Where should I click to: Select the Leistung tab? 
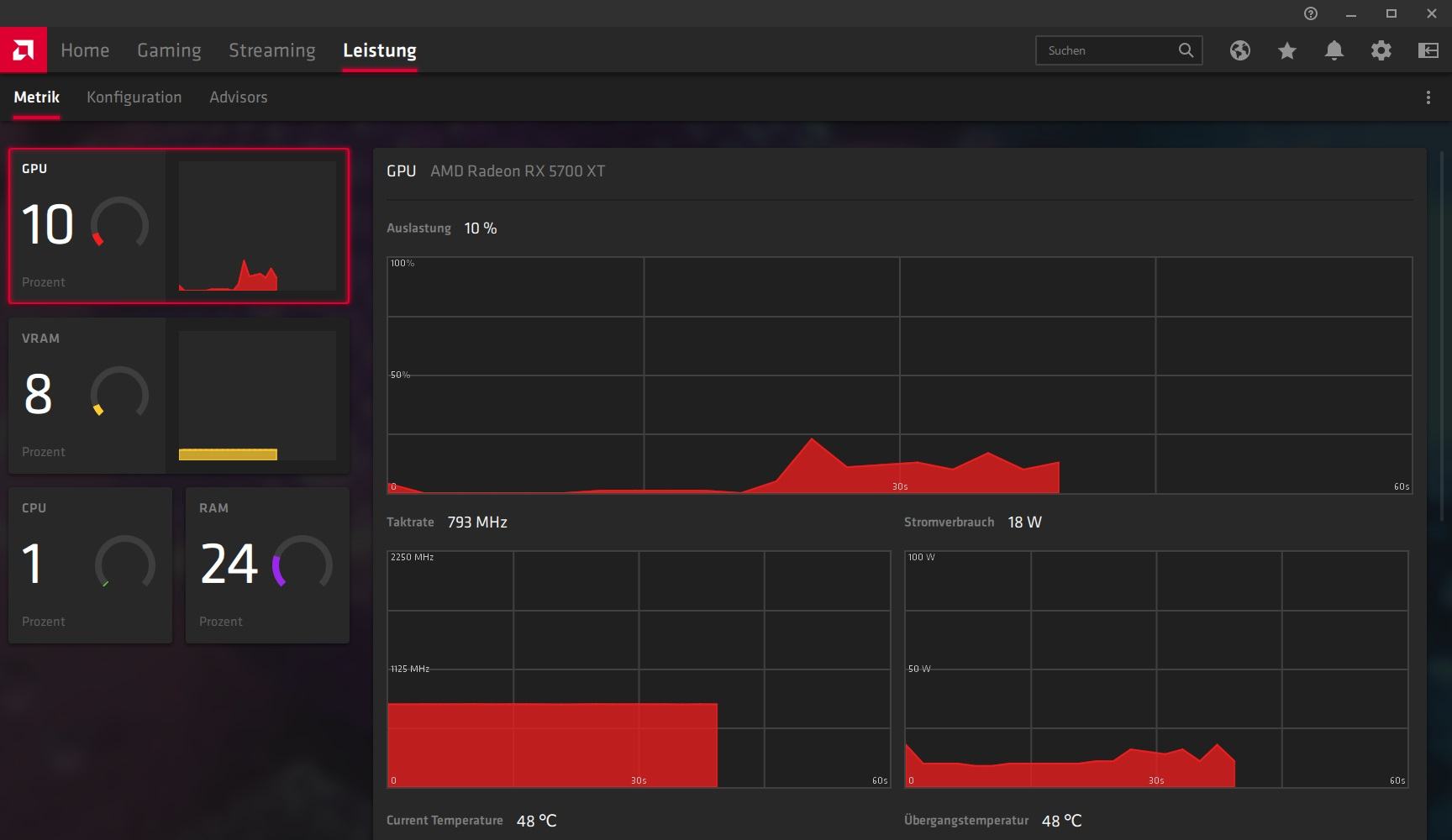[x=380, y=50]
